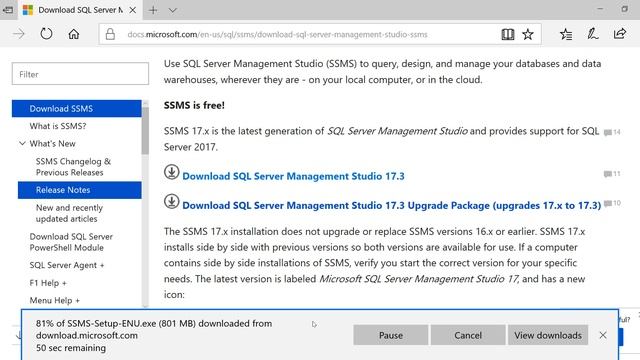Open New and recently updated articles
The image size is (640, 360).
point(69,213)
